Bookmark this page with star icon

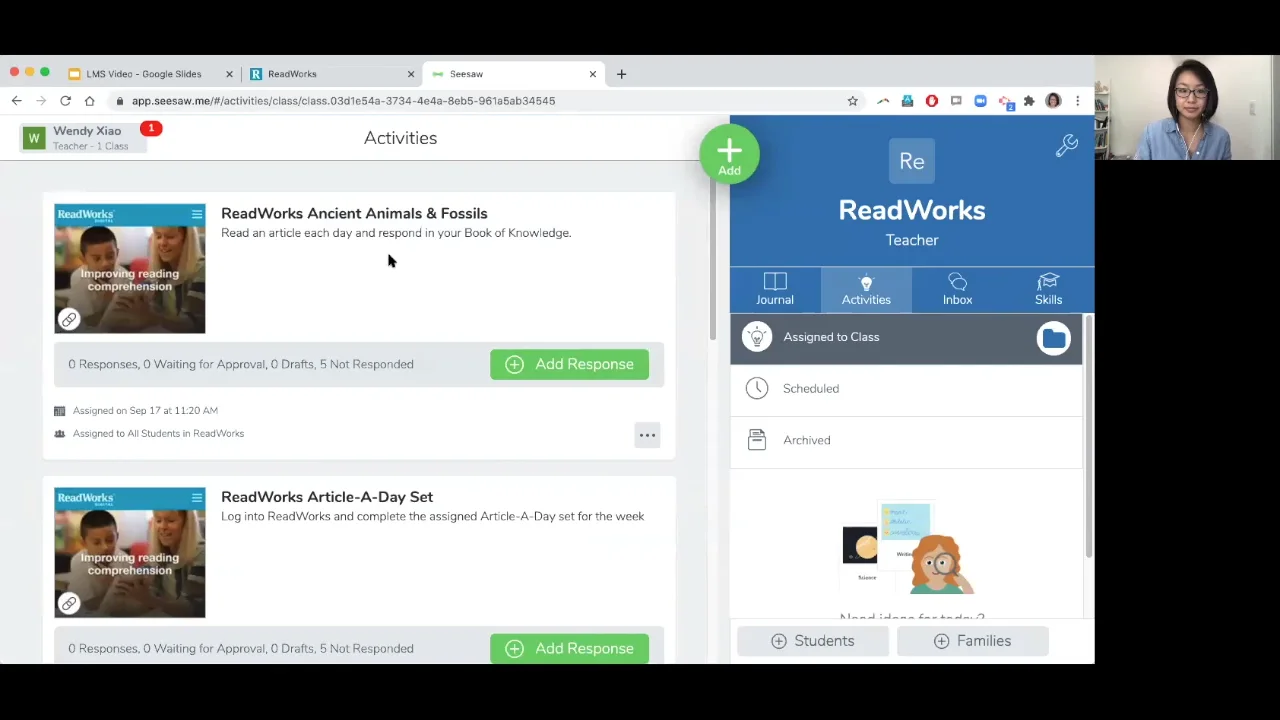tap(852, 101)
